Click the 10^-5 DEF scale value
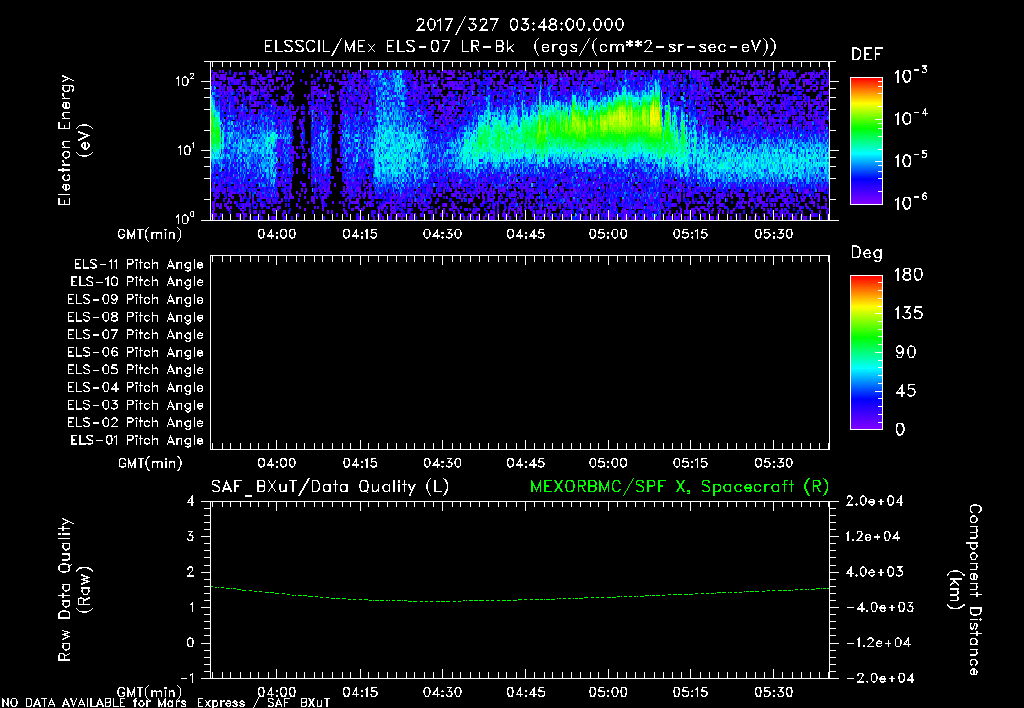 point(910,159)
